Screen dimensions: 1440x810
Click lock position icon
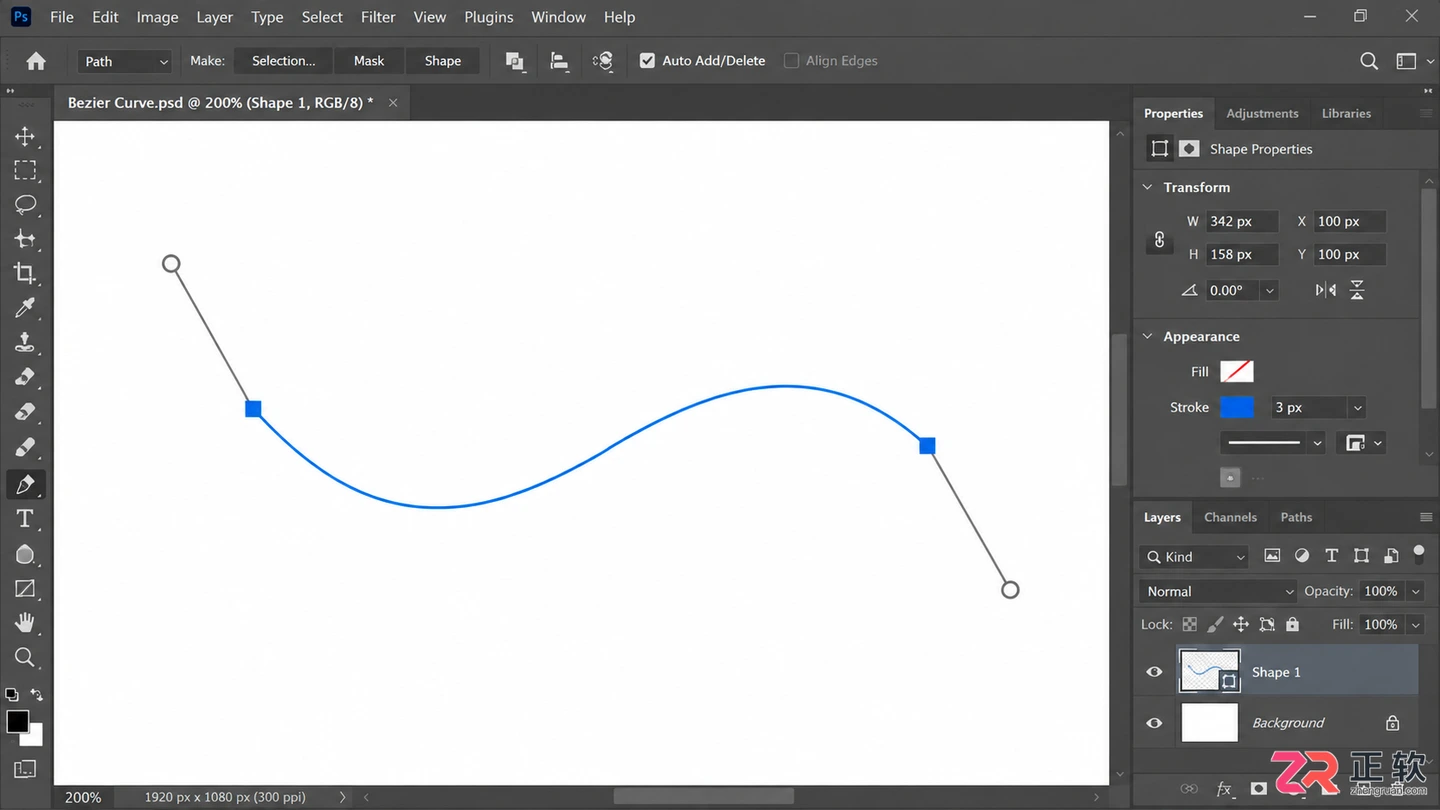(1241, 624)
